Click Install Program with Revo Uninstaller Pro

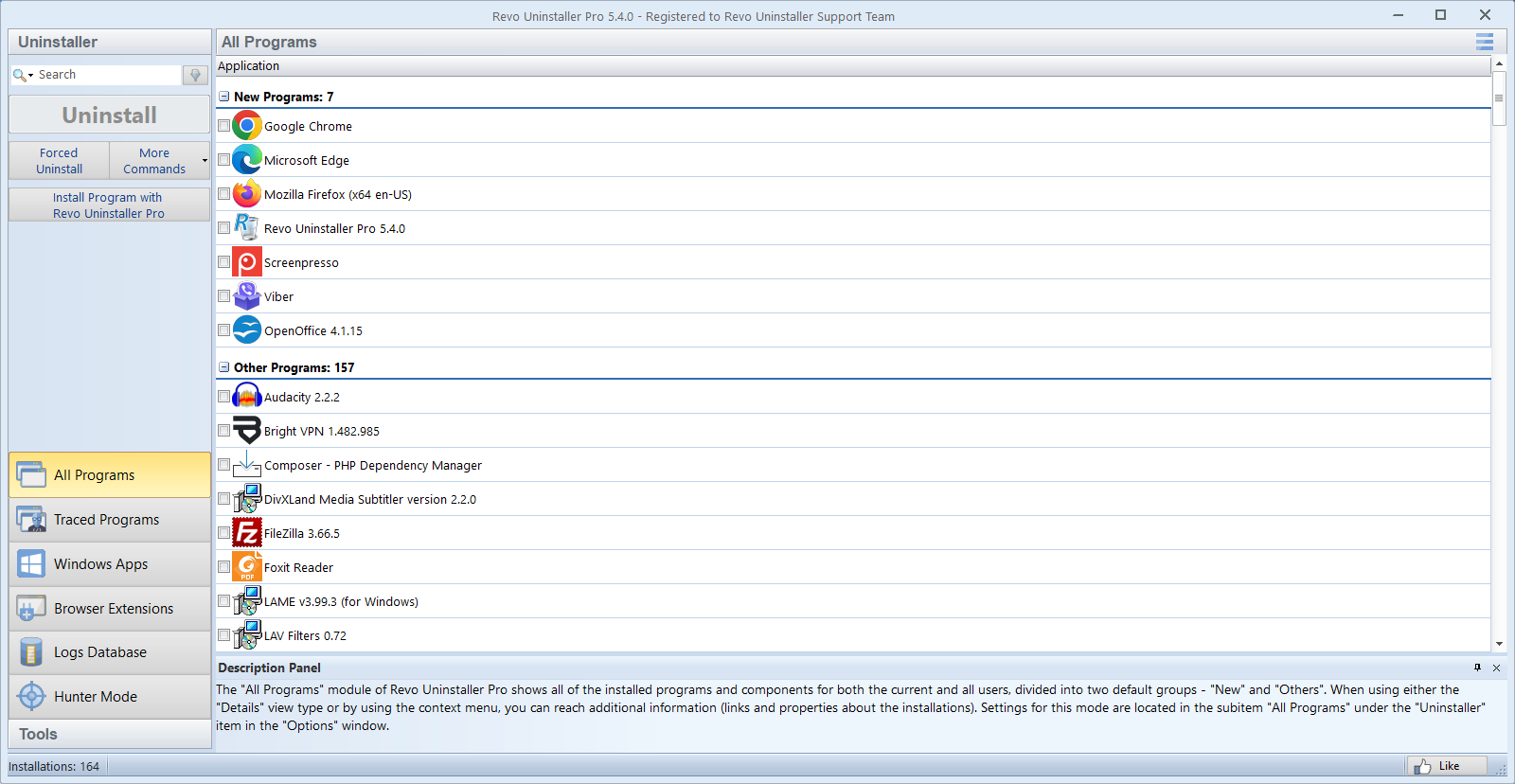pyautogui.click(x=109, y=205)
